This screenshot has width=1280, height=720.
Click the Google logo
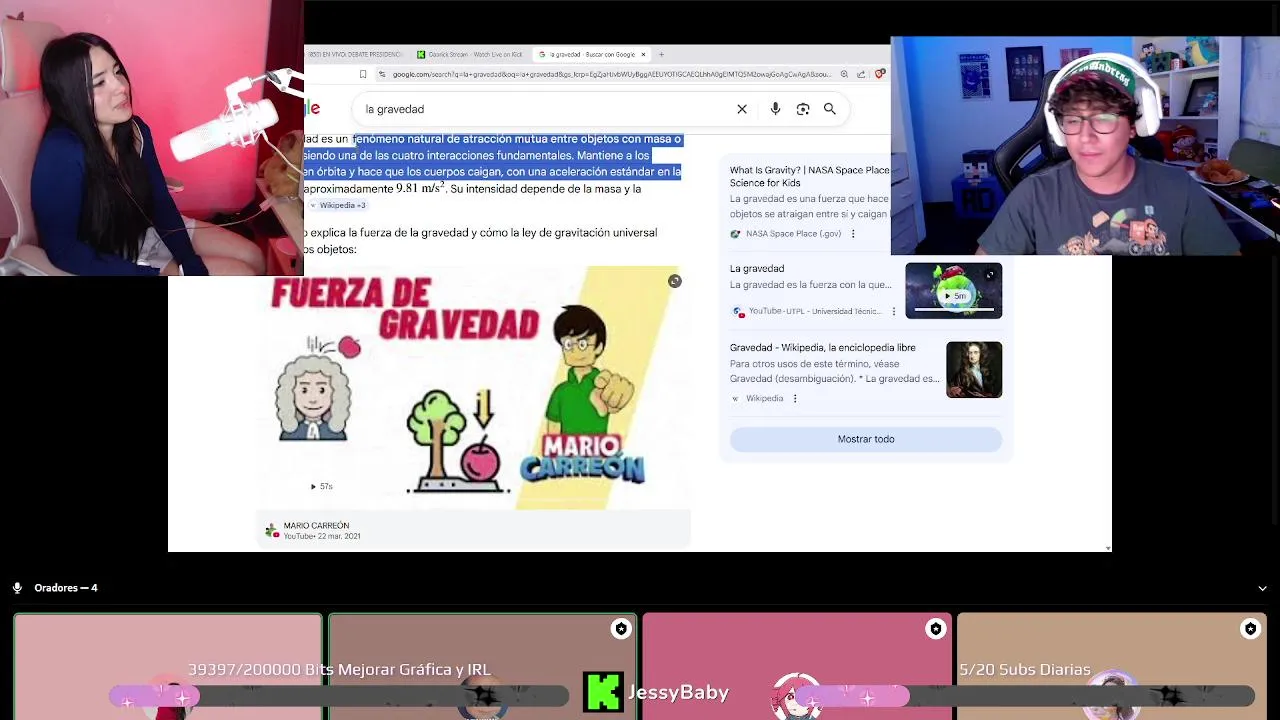[312, 109]
